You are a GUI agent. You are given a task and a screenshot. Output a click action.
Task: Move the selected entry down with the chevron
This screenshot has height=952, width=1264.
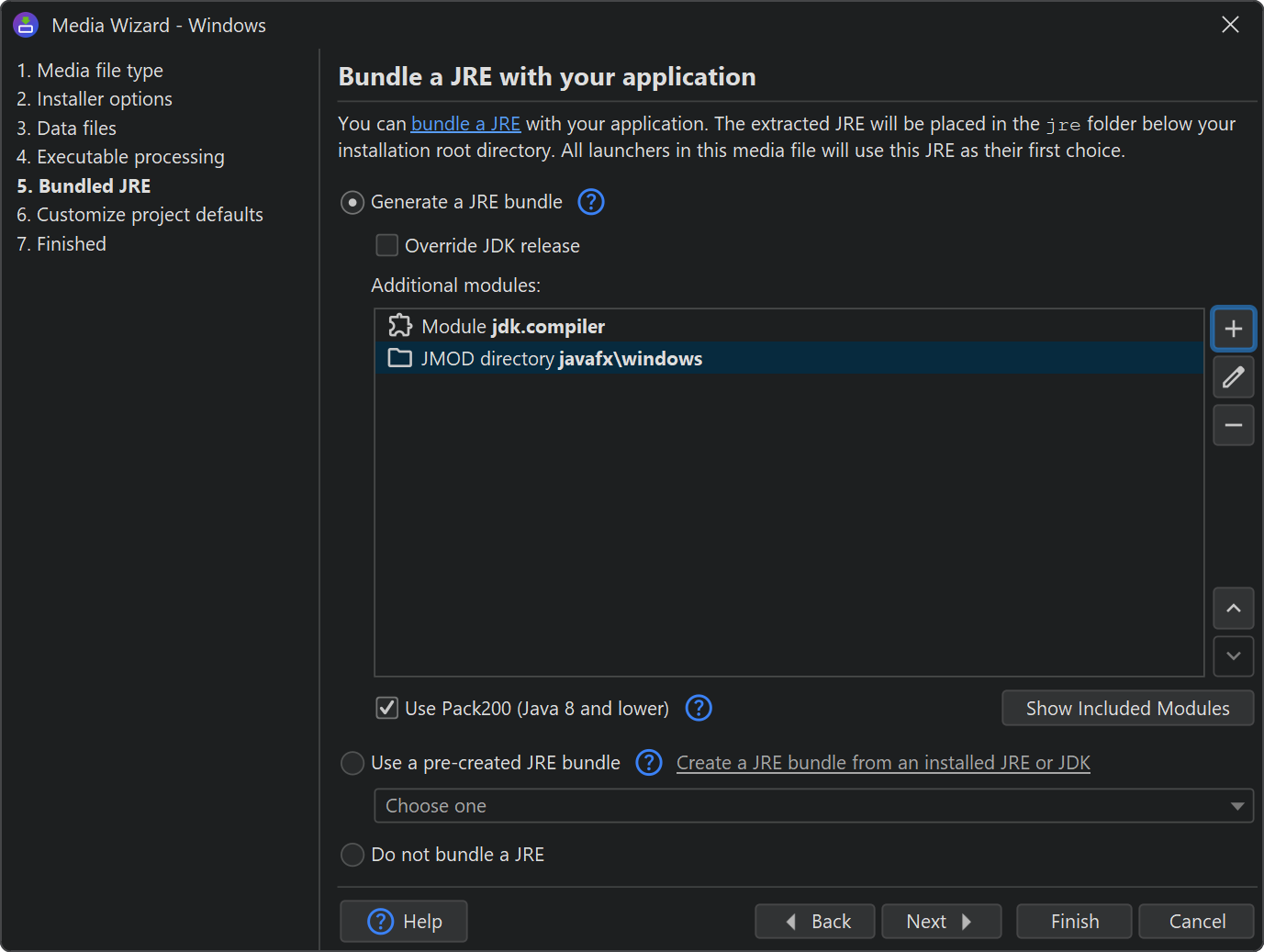point(1233,656)
